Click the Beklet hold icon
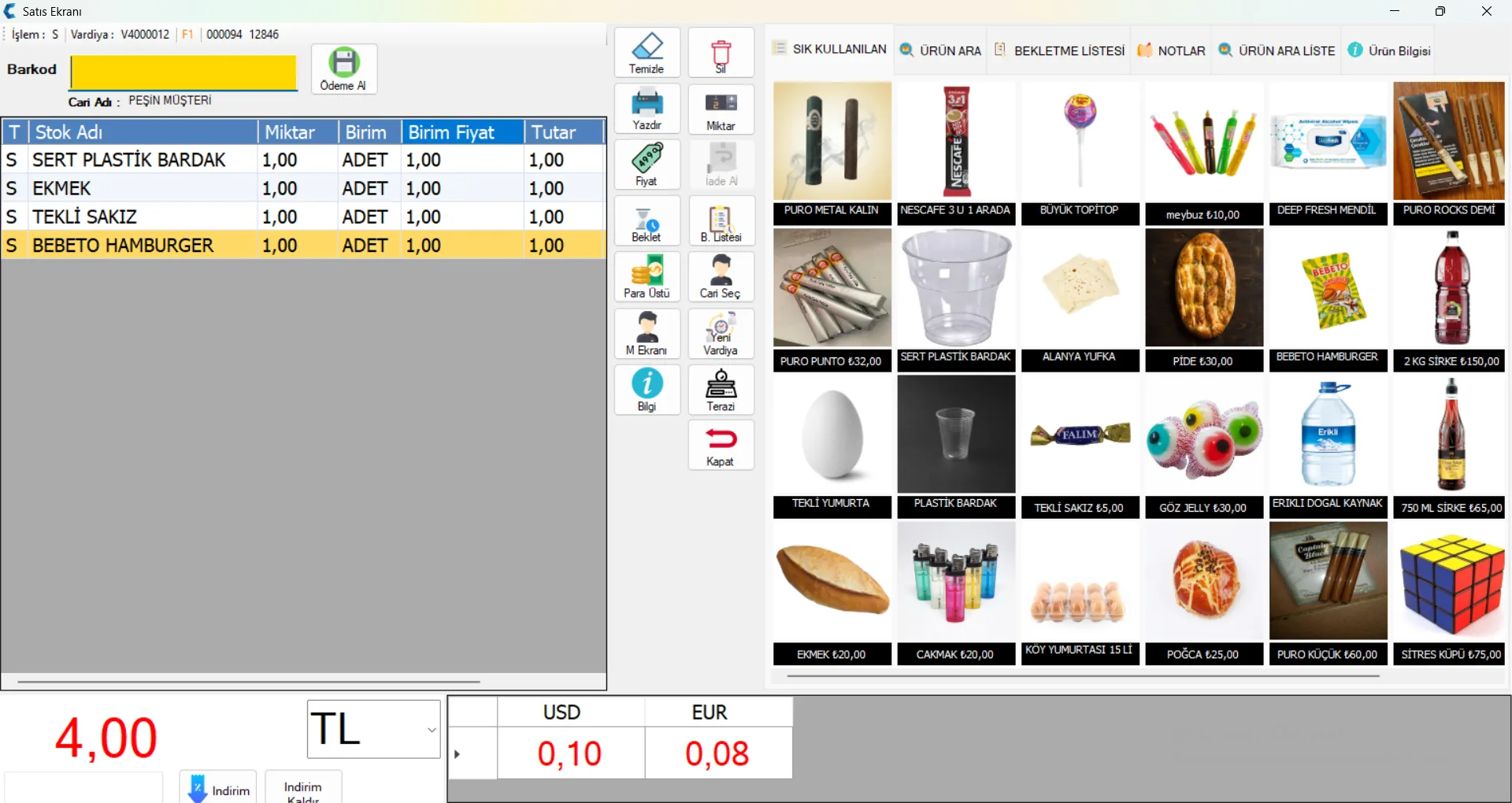This screenshot has width=1512, height=803. (x=647, y=220)
